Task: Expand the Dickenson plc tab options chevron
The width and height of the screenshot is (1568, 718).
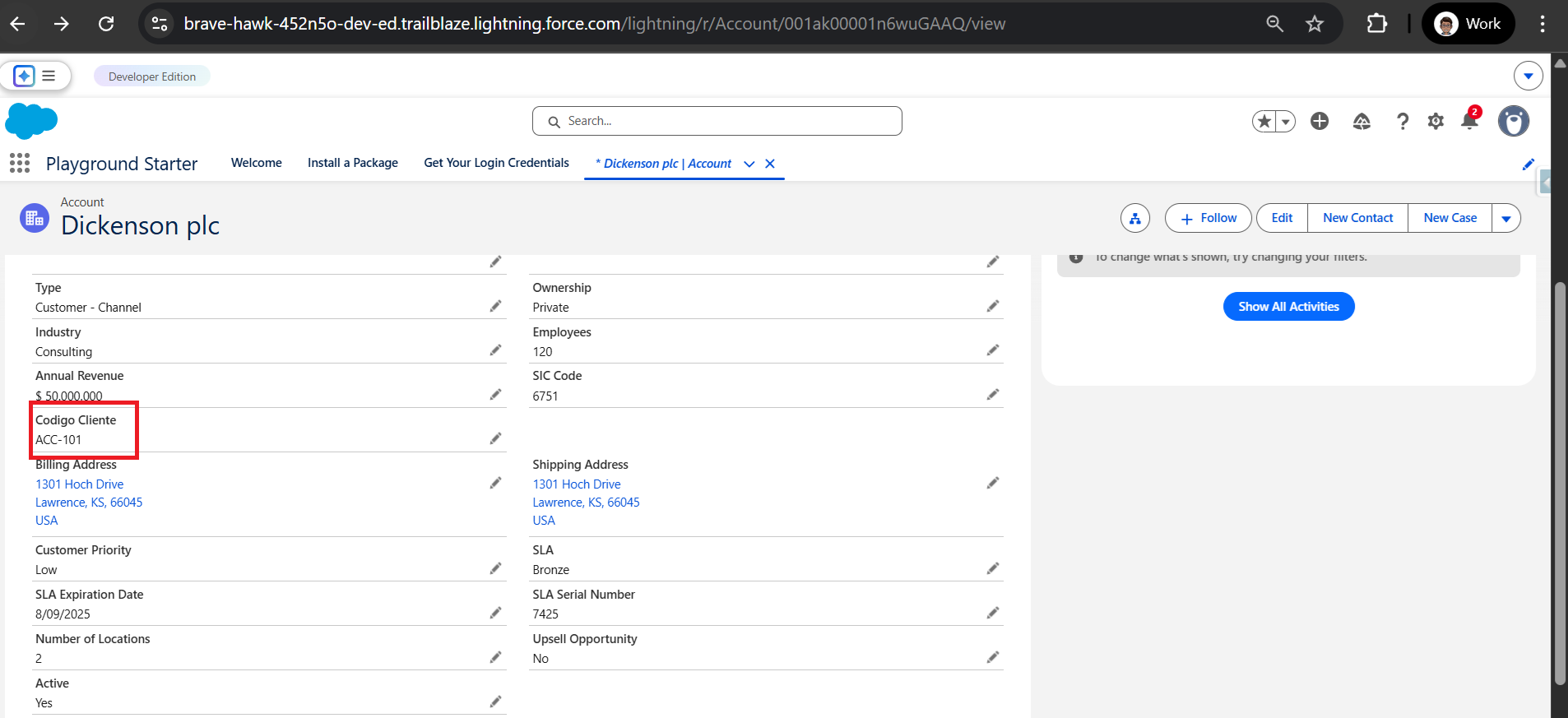Action: (749, 164)
